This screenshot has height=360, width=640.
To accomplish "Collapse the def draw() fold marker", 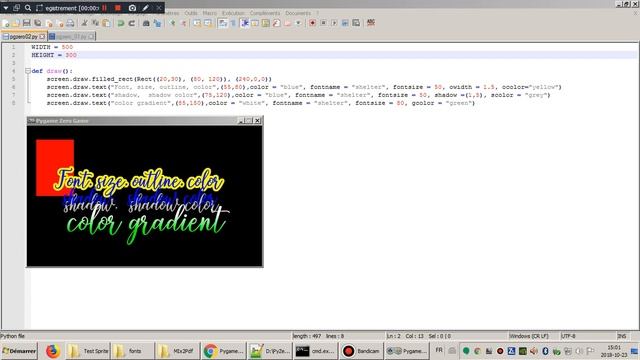I will click(28, 71).
